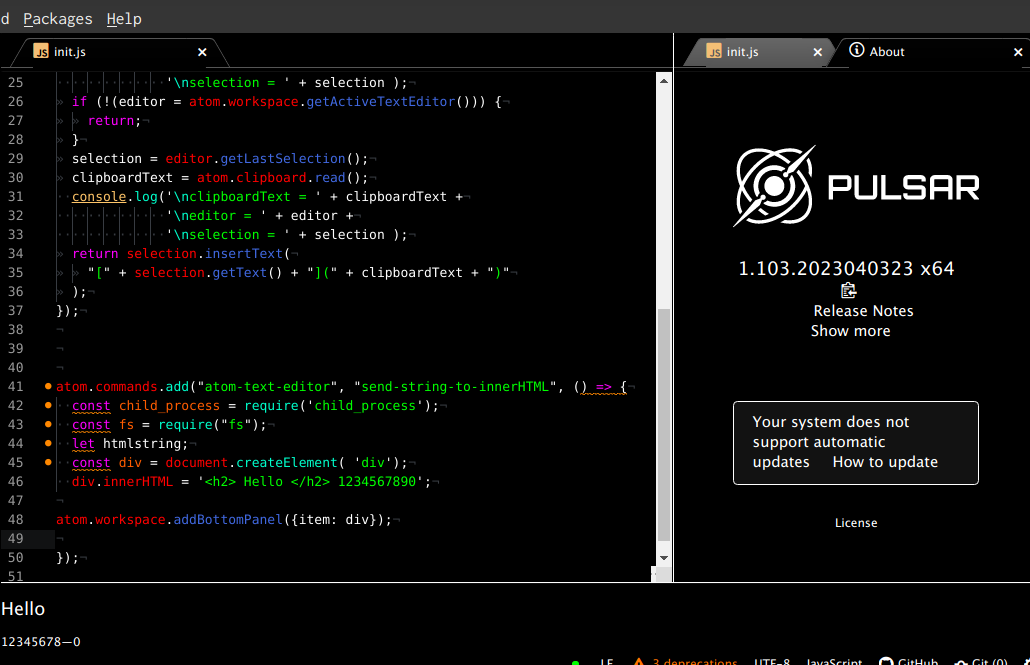Click the Git (0) status bar icon
Image resolution: width=1030 pixels, height=665 pixels.
(985, 662)
